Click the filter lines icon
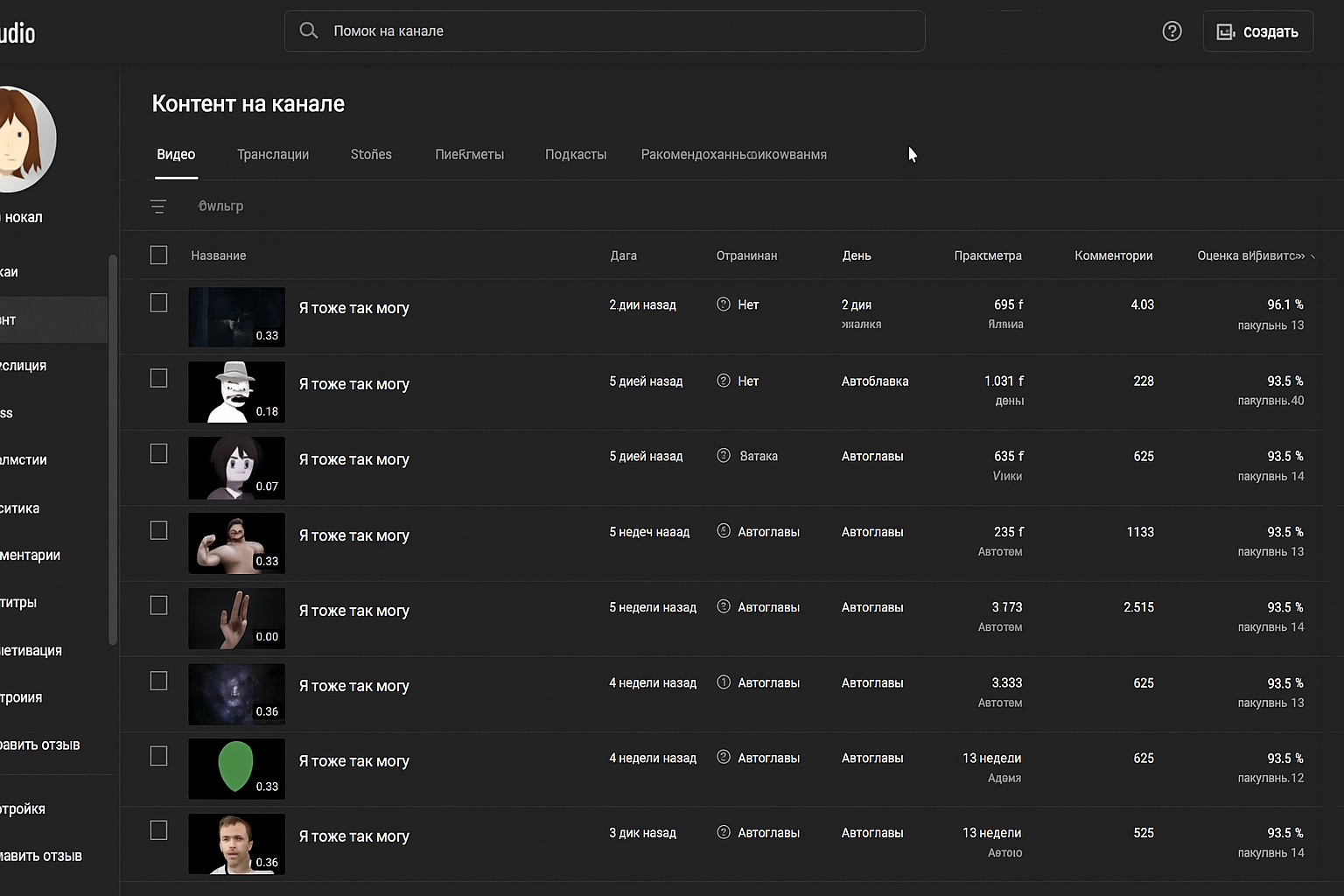1344x896 pixels. click(x=158, y=206)
